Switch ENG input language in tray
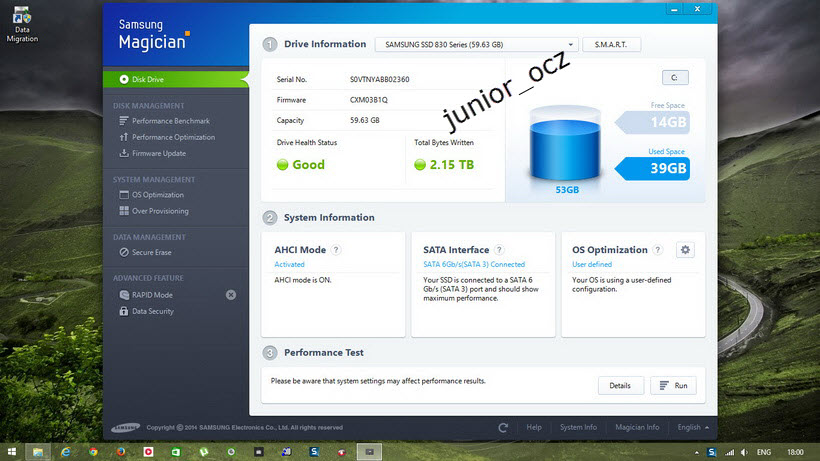The width and height of the screenshot is (820, 461). pyautogui.click(x=764, y=452)
